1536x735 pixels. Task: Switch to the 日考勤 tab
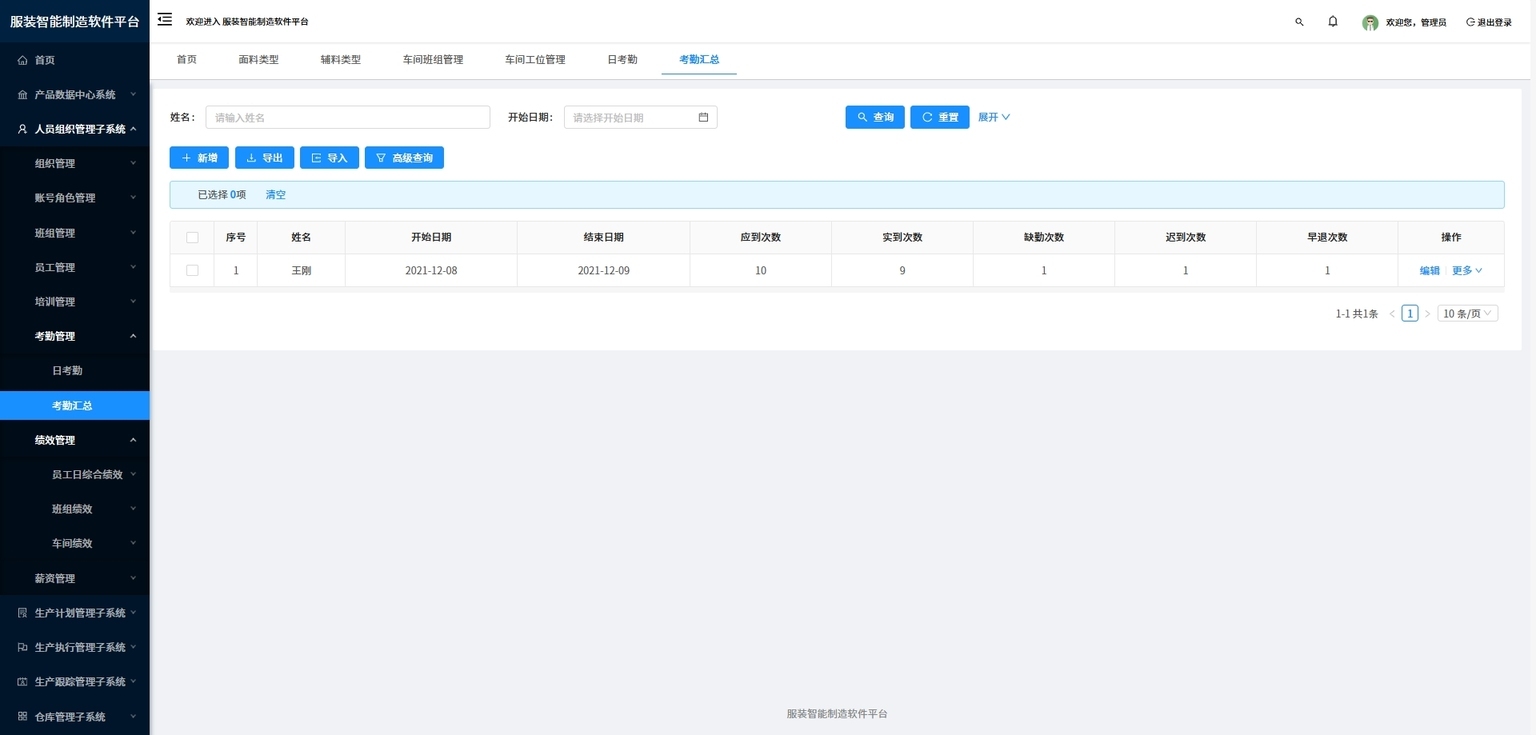pos(622,60)
